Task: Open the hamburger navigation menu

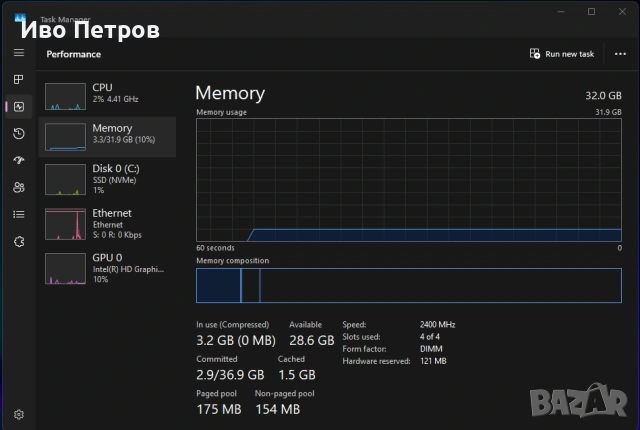Action: pyautogui.click(x=18, y=52)
